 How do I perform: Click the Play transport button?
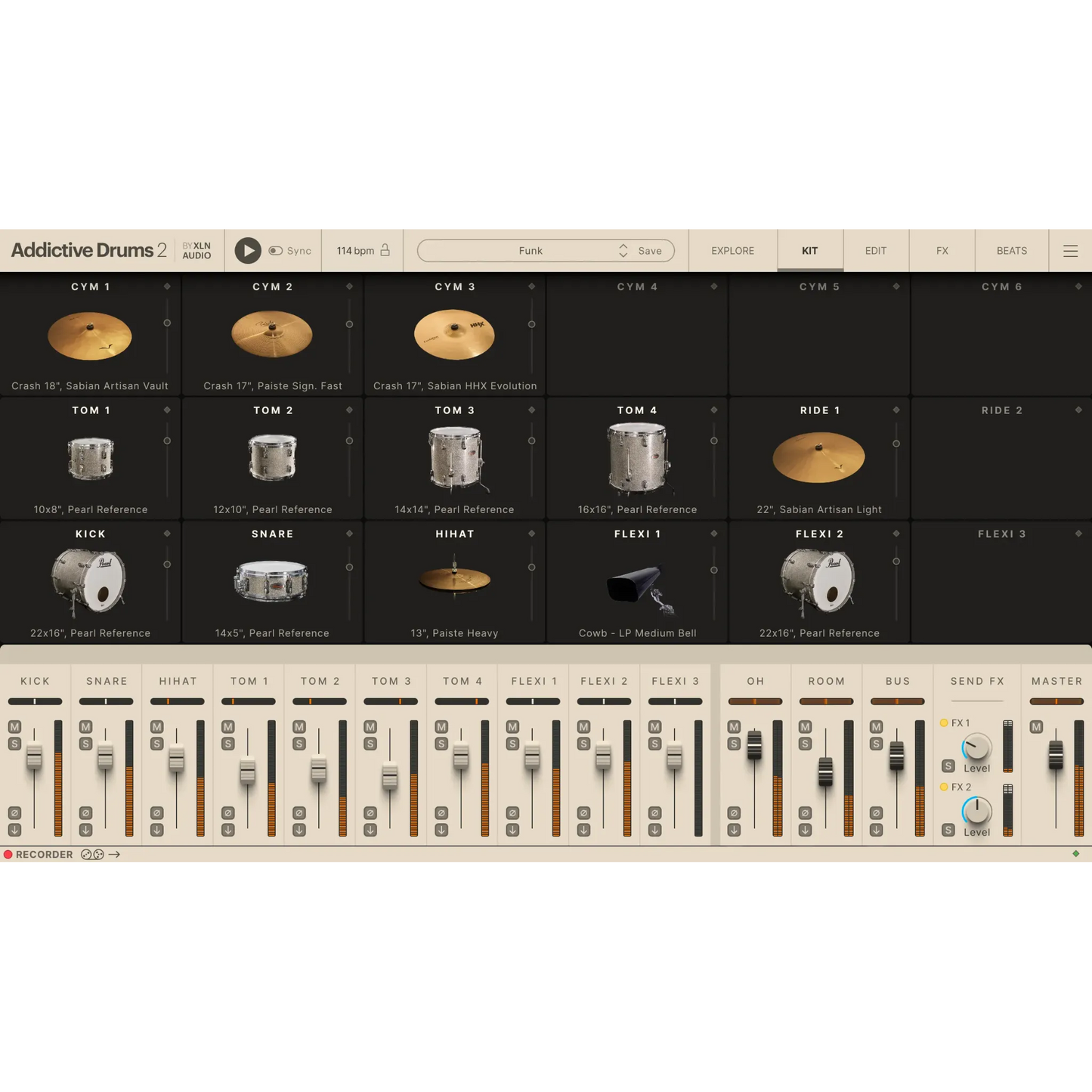(x=247, y=250)
